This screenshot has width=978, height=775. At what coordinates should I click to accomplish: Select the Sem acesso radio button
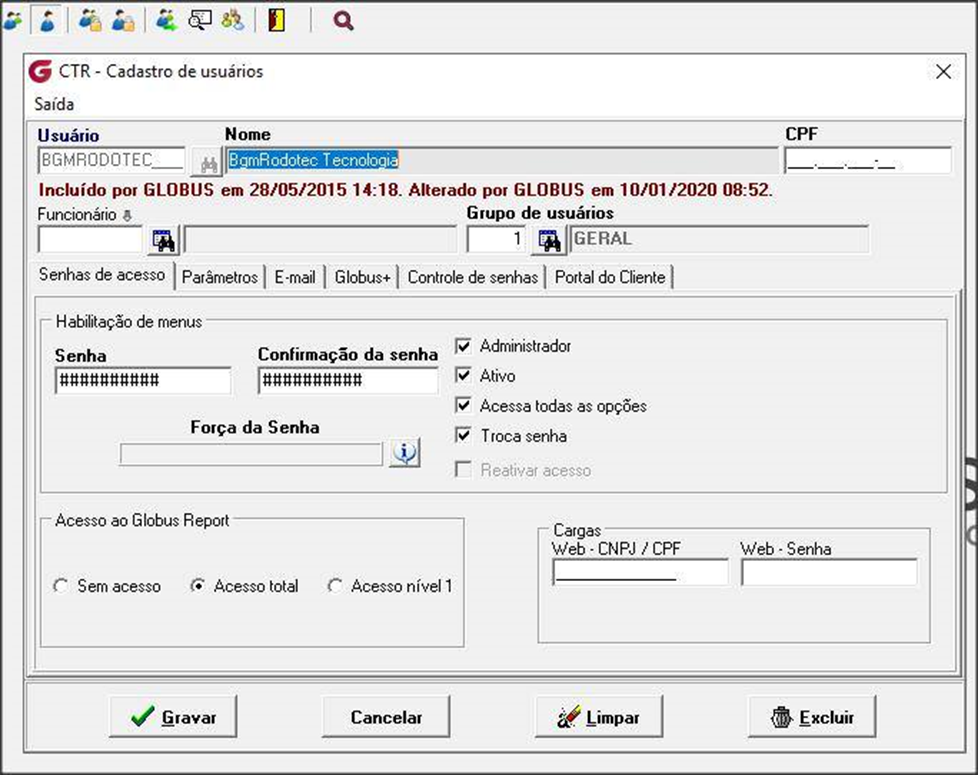coord(61,586)
